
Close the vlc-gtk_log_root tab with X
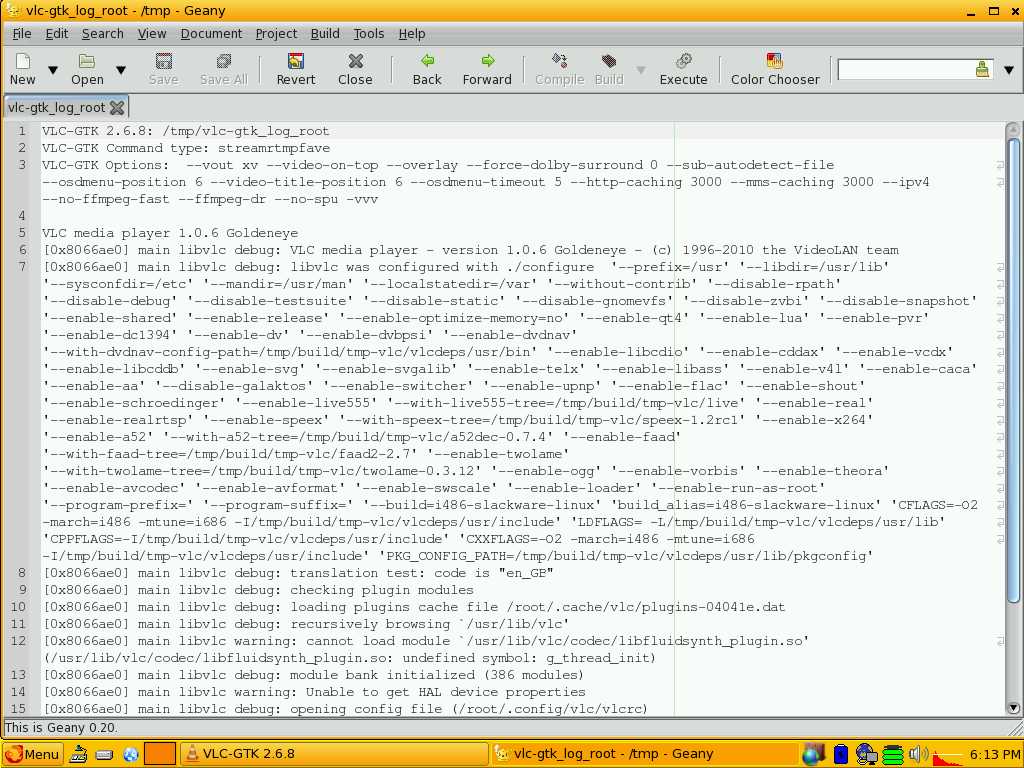click(117, 107)
